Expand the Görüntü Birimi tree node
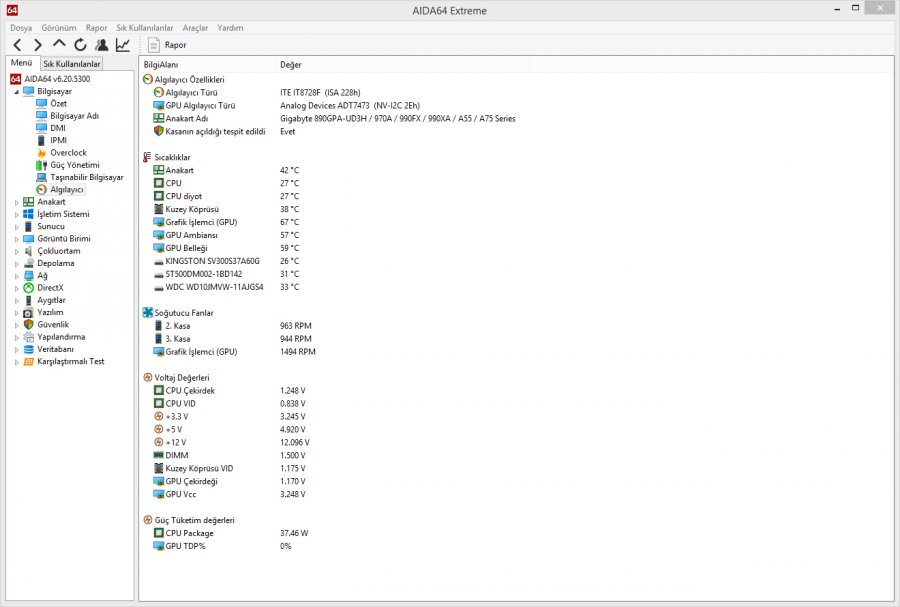The image size is (900, 607). point(16,239)
